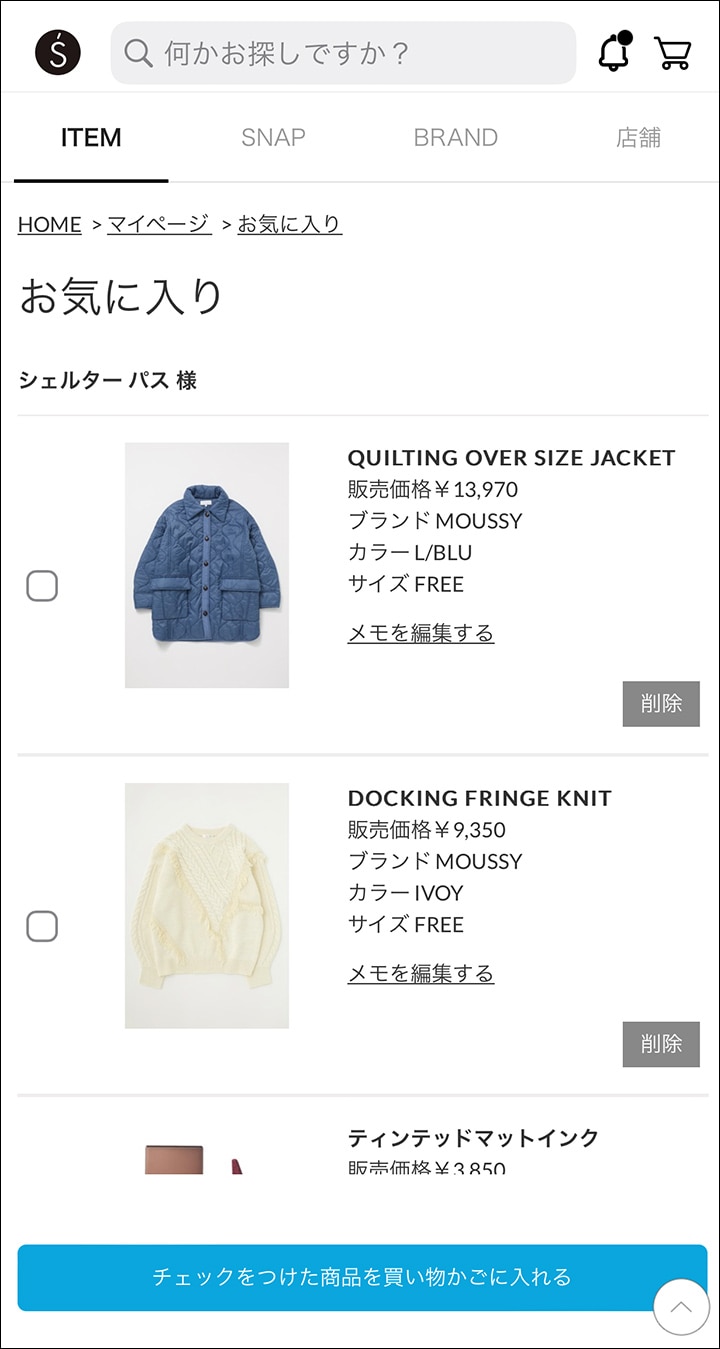The image size is (720, 1349).
Task: Edit memo for the fringe knit
Action: click(420, 973)
